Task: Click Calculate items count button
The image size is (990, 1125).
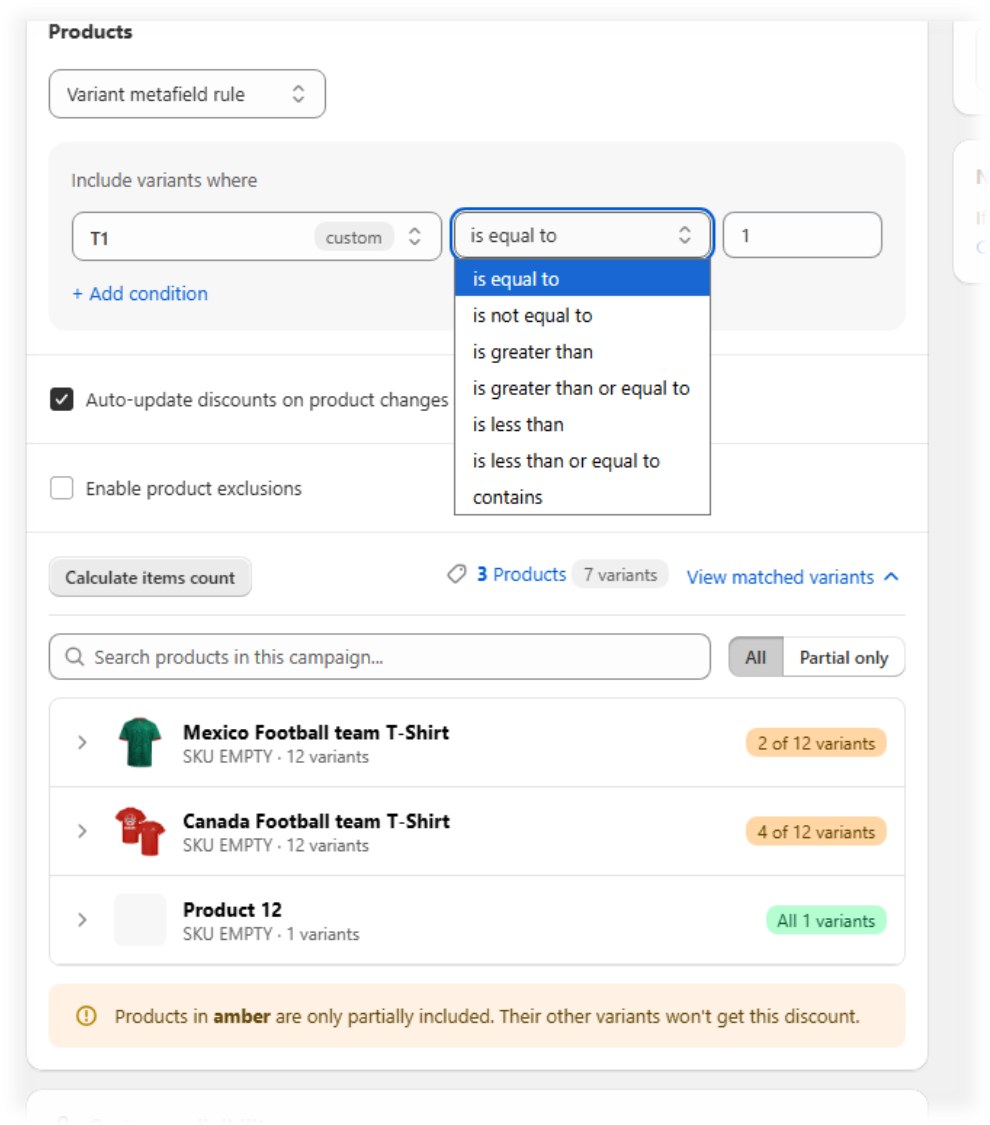Action: [x=150, y=577]
